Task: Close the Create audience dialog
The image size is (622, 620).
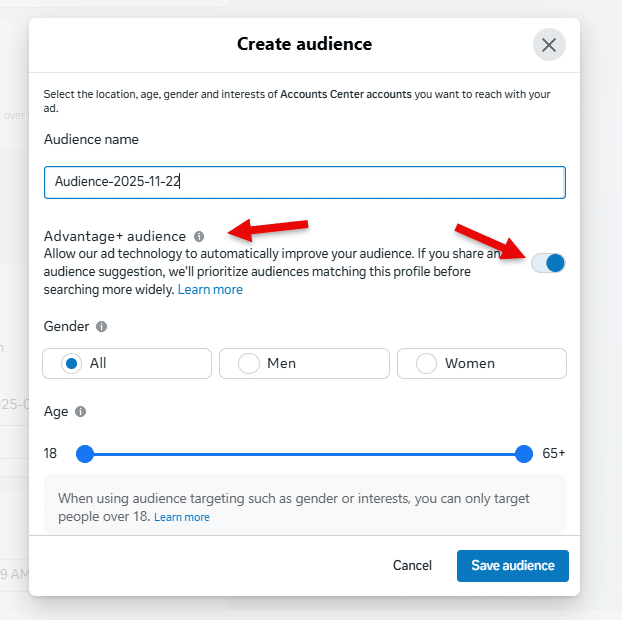Action: coord(548,45)
